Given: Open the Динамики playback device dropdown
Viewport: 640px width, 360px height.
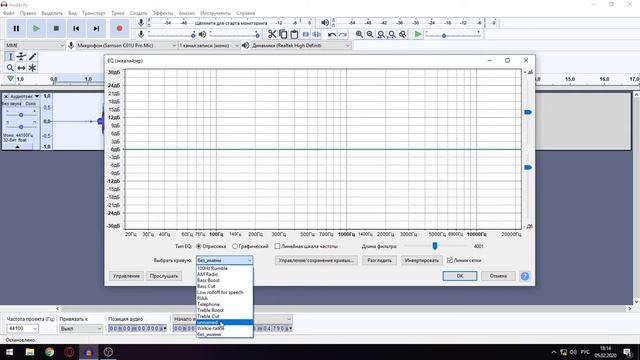Looking at the screenshot, I should click(300, 45).
